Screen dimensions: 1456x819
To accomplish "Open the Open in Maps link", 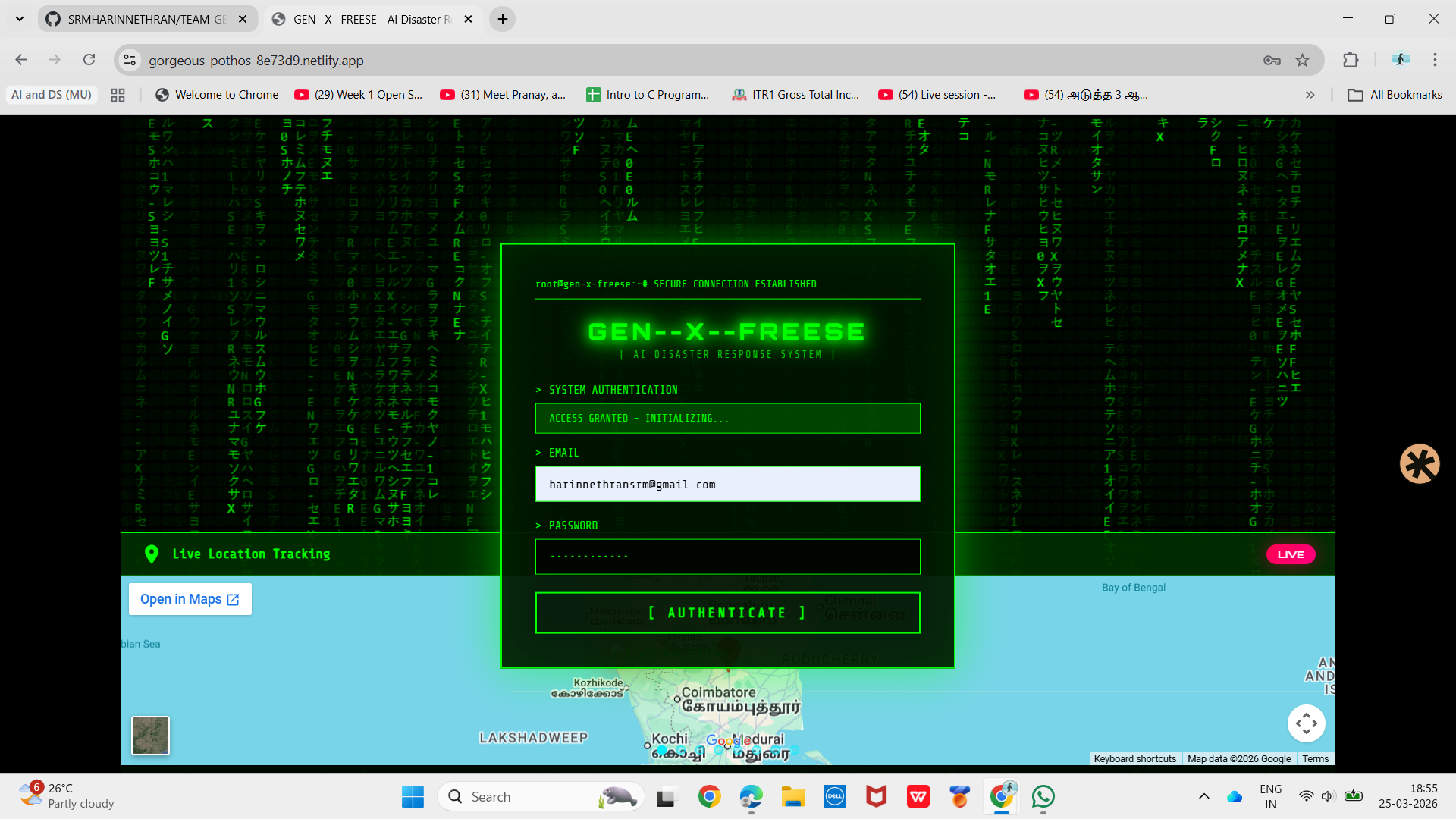I will pos(190,599).
